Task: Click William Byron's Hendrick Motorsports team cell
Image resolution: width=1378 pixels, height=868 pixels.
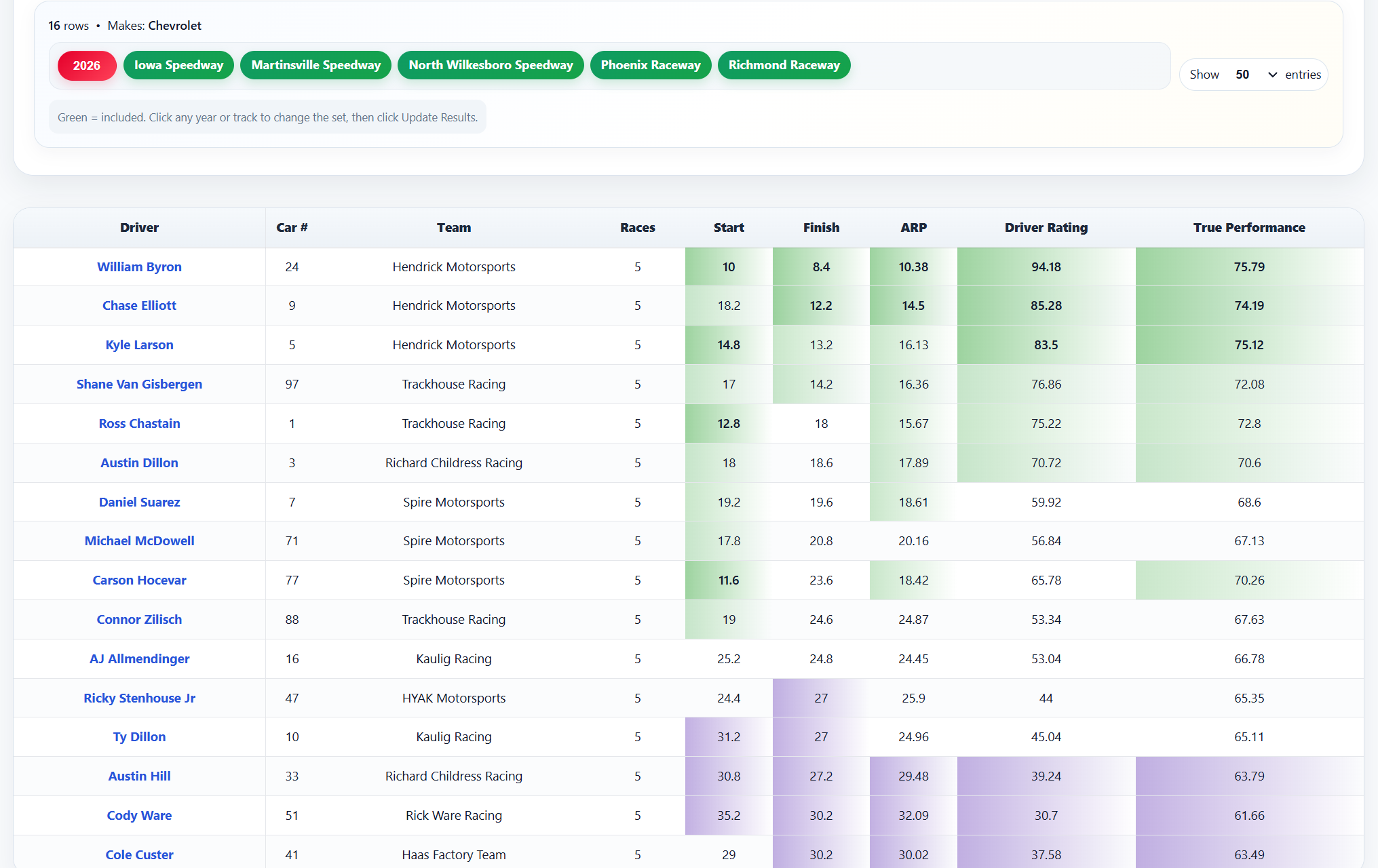Action: click(454, 267)
